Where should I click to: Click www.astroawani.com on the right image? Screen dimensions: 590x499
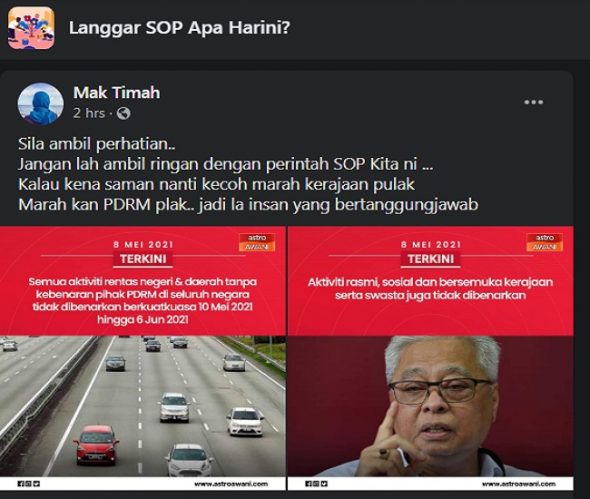point(519,484)
